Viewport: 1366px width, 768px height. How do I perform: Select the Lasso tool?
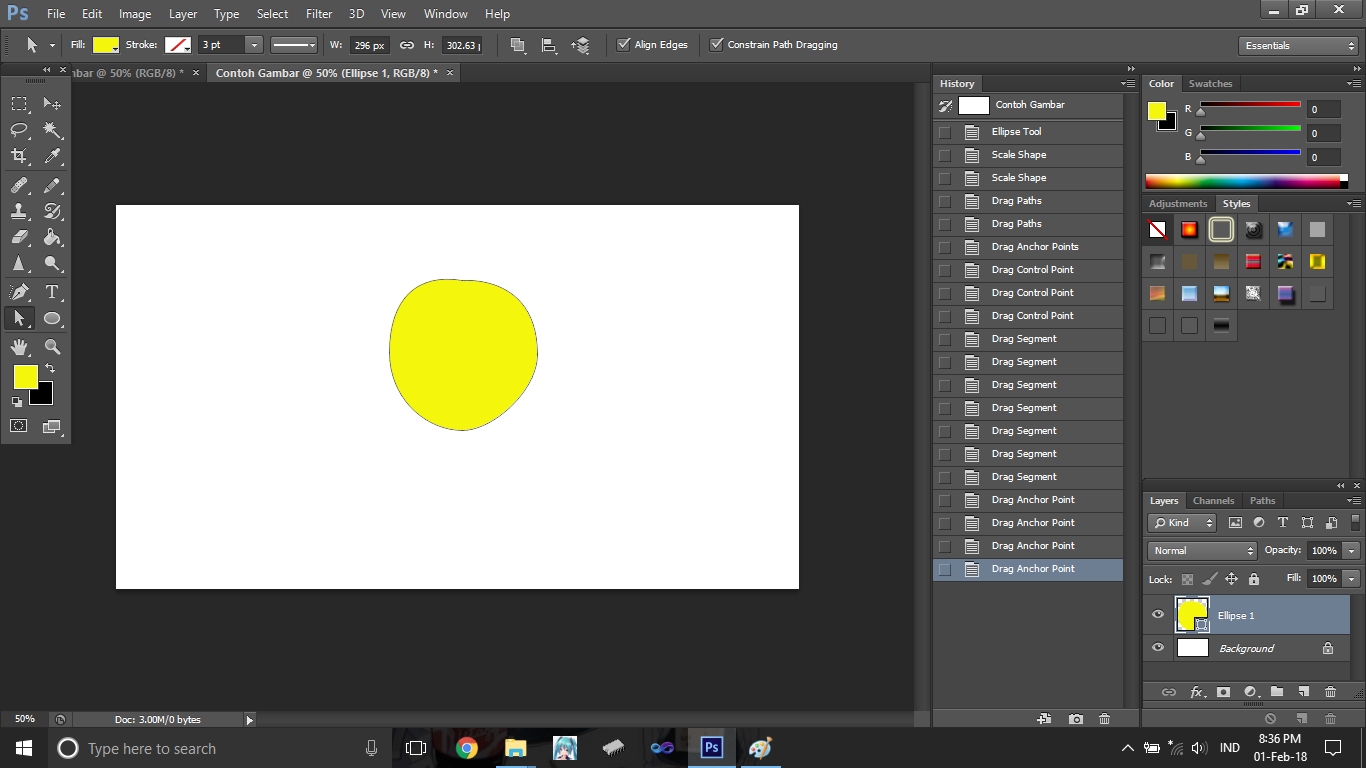click(19, 130)
